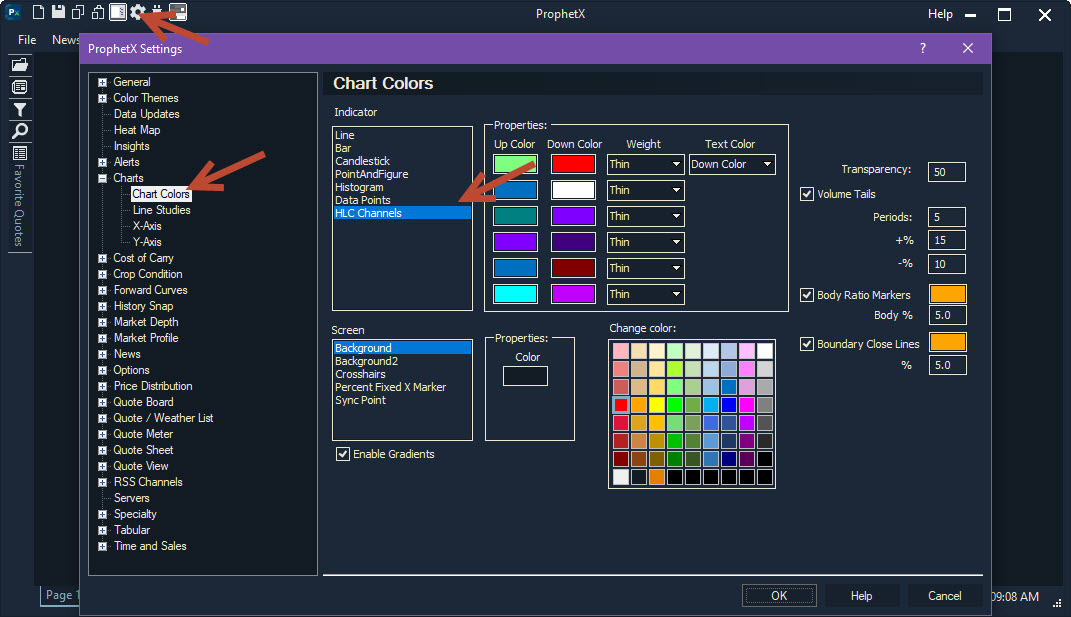
Task: Click the open folder icon in the left sidebar
Action: point(20,65)
